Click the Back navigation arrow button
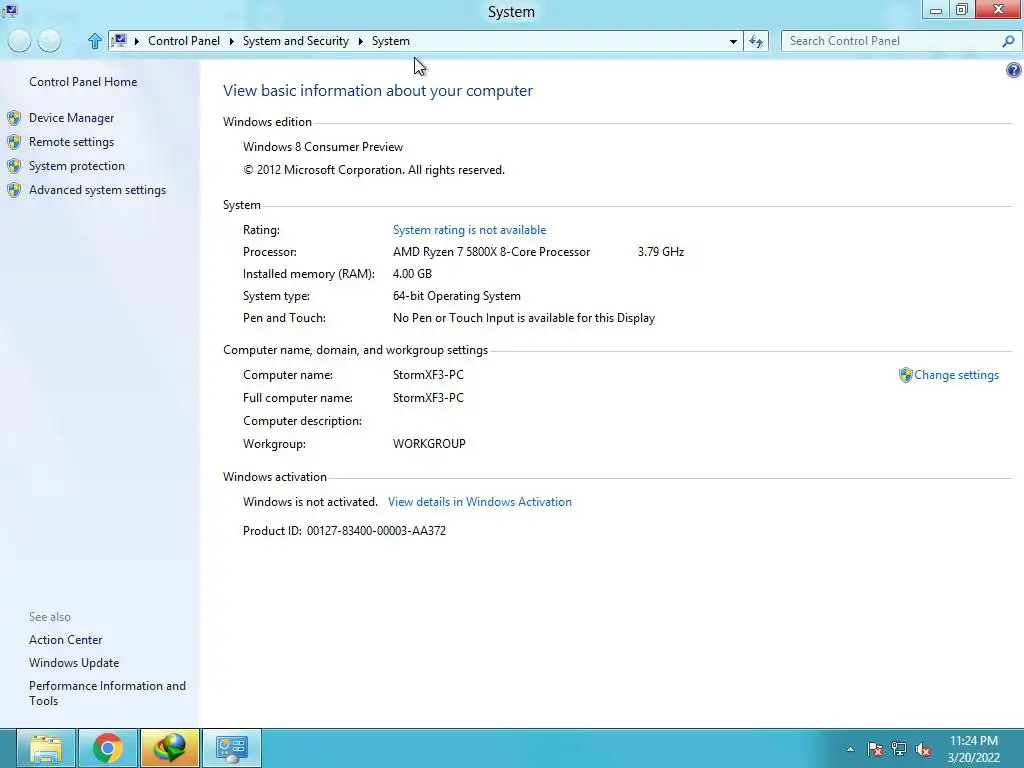1024x768 pixels. [x=20, y=41]
